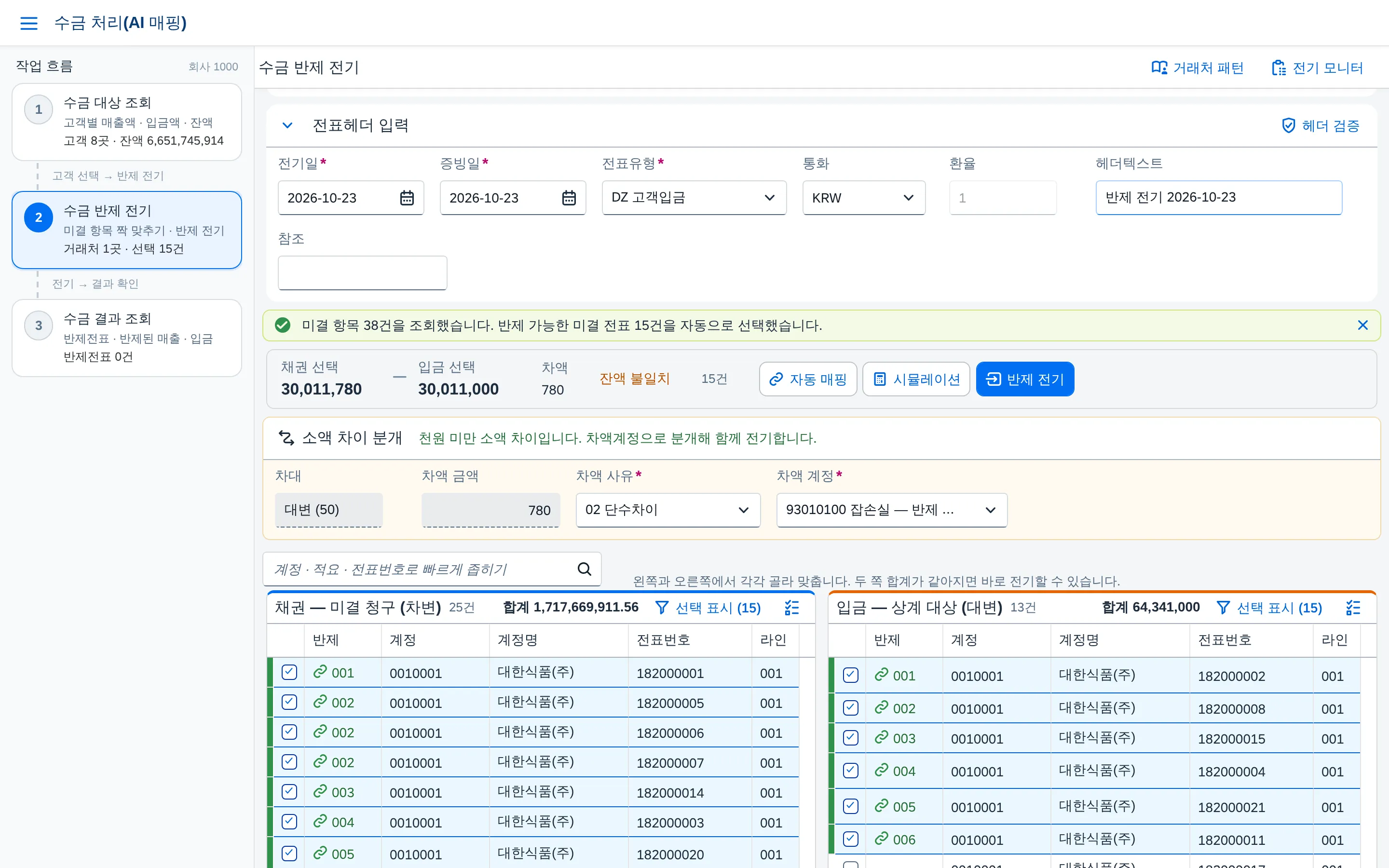Click the 자동 매핑 button
The image size is (1389, 868).
[807, 379]
